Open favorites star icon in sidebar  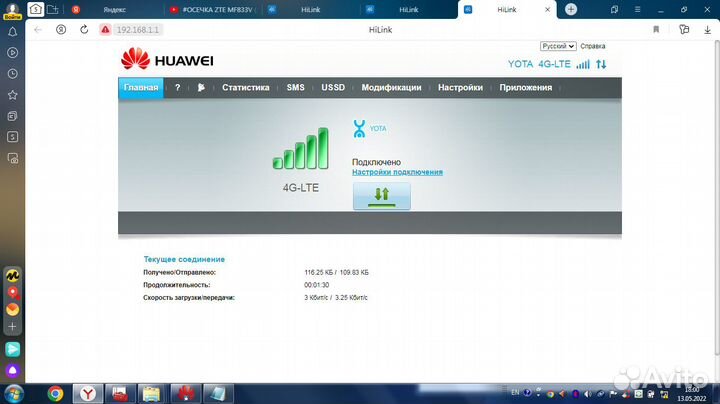coord(12,95)
